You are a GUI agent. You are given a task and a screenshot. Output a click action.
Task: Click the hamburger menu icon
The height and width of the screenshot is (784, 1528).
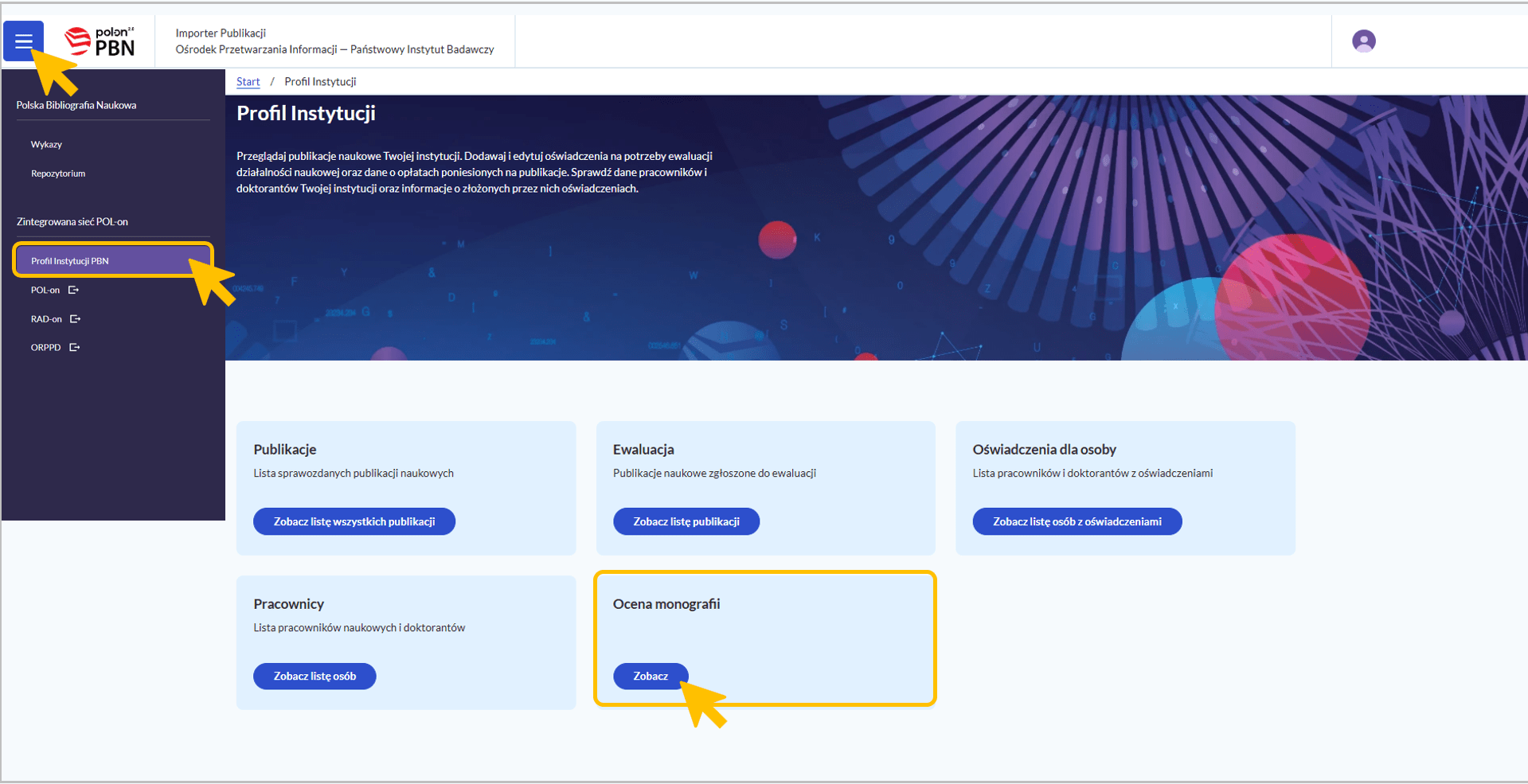(23, 41)
